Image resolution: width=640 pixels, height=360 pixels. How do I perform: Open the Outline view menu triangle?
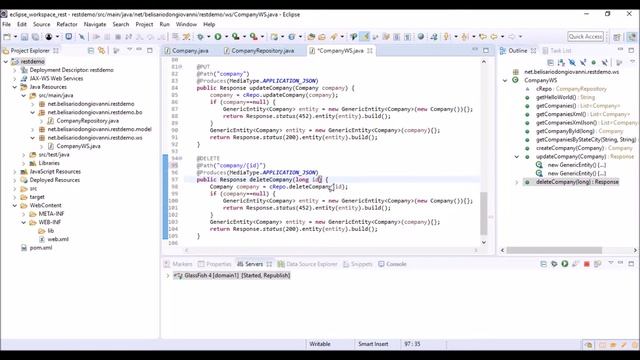(x=632, y=62)
